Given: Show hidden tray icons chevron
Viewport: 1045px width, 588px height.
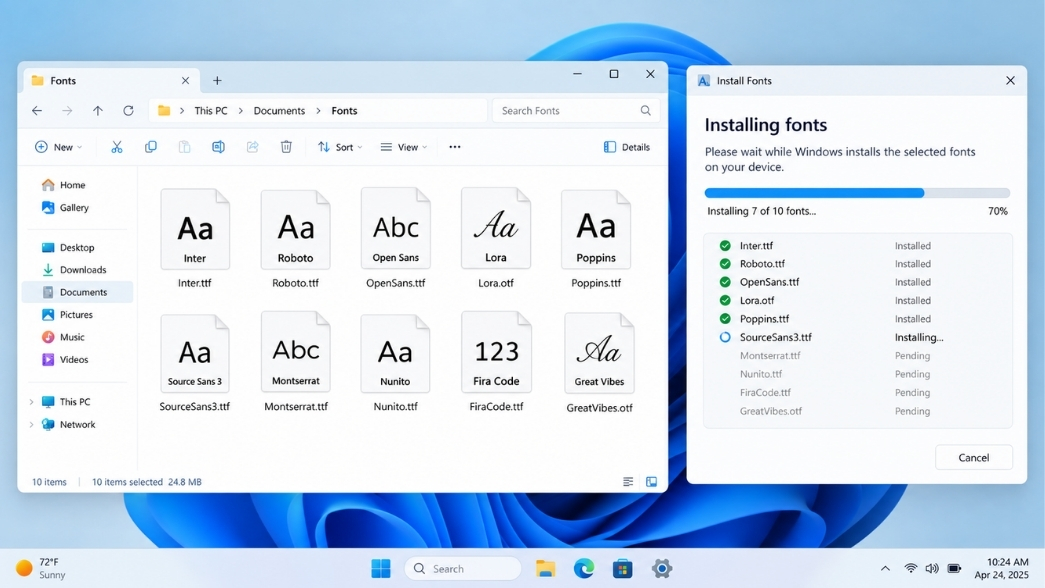Looking at the screenshot, I should [885, 569].
